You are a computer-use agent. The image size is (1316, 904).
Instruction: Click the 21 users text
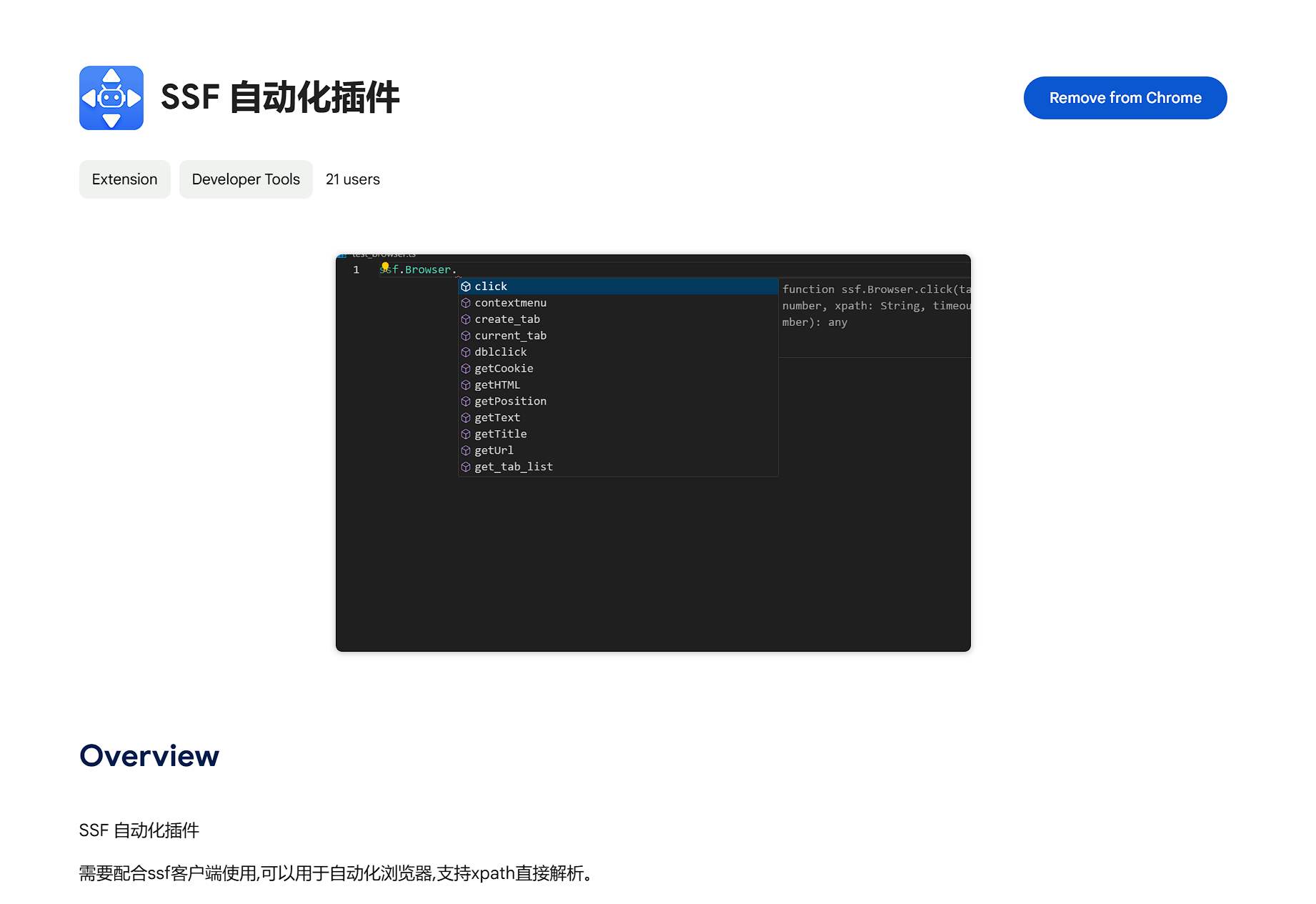click(353, 179)
